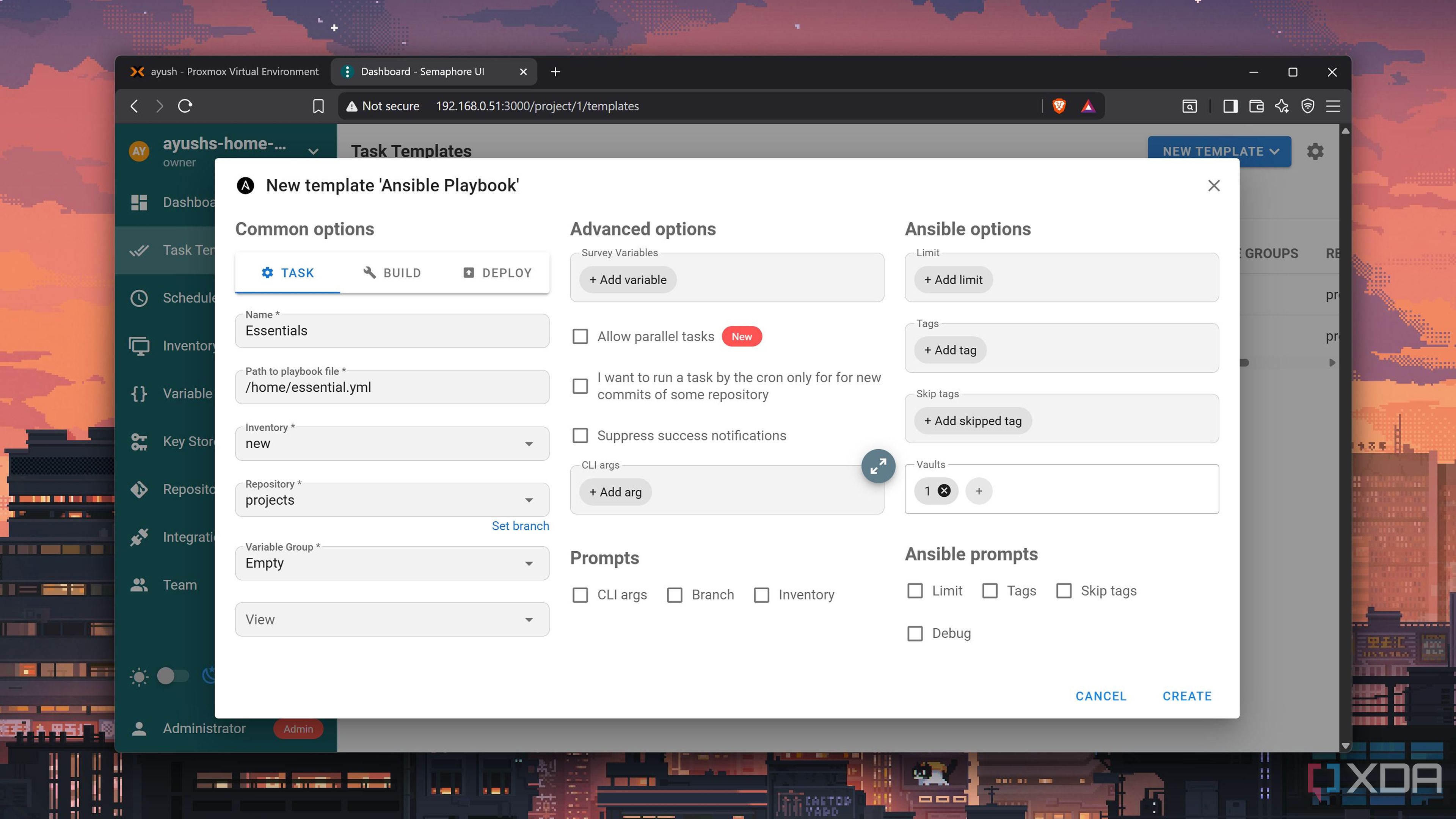
Task: Click the expand CLI args fullscreen icon
Action: point(878,466)
